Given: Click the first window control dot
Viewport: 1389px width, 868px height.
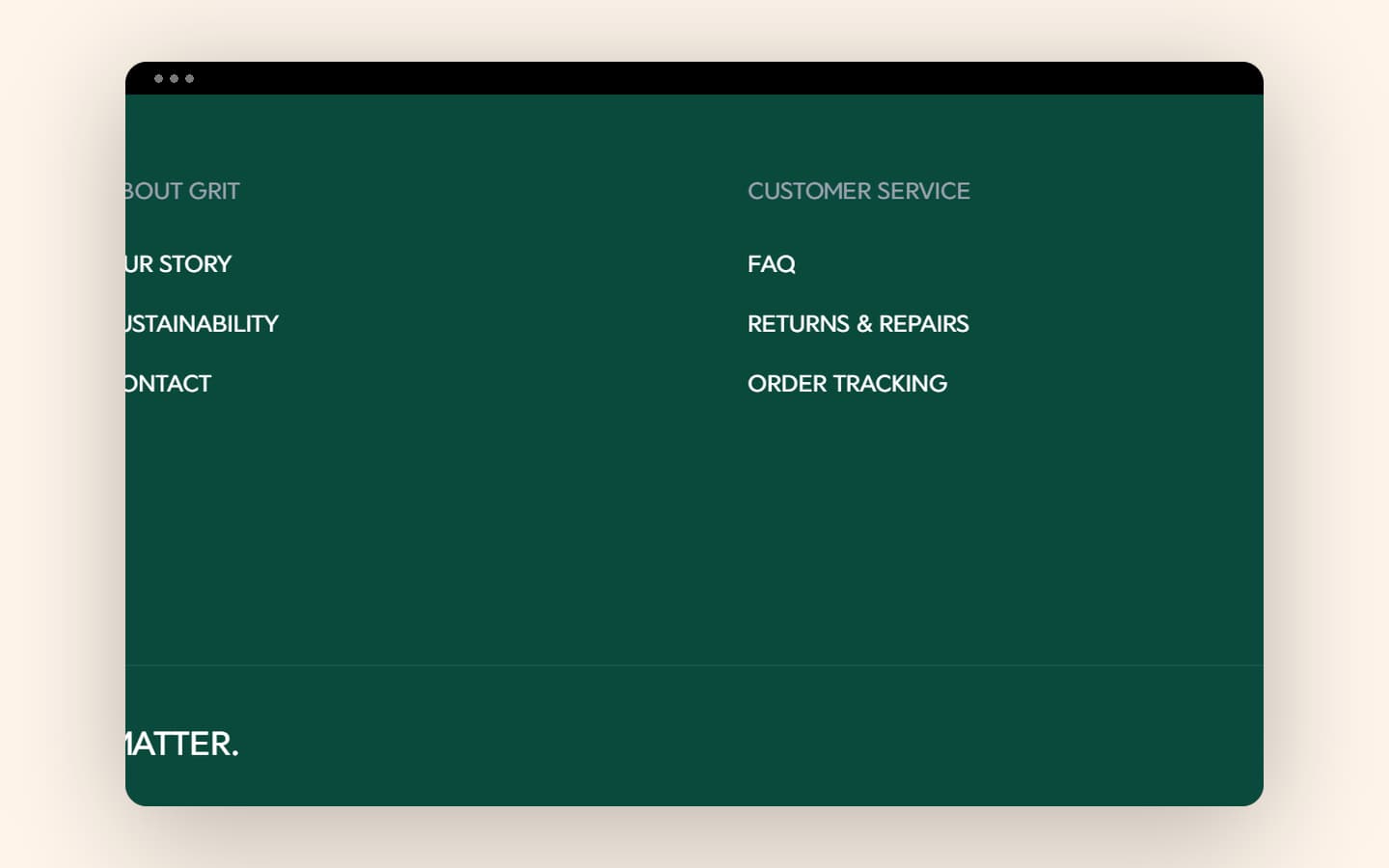Looking at the screenshot, I should pos(159,79).
